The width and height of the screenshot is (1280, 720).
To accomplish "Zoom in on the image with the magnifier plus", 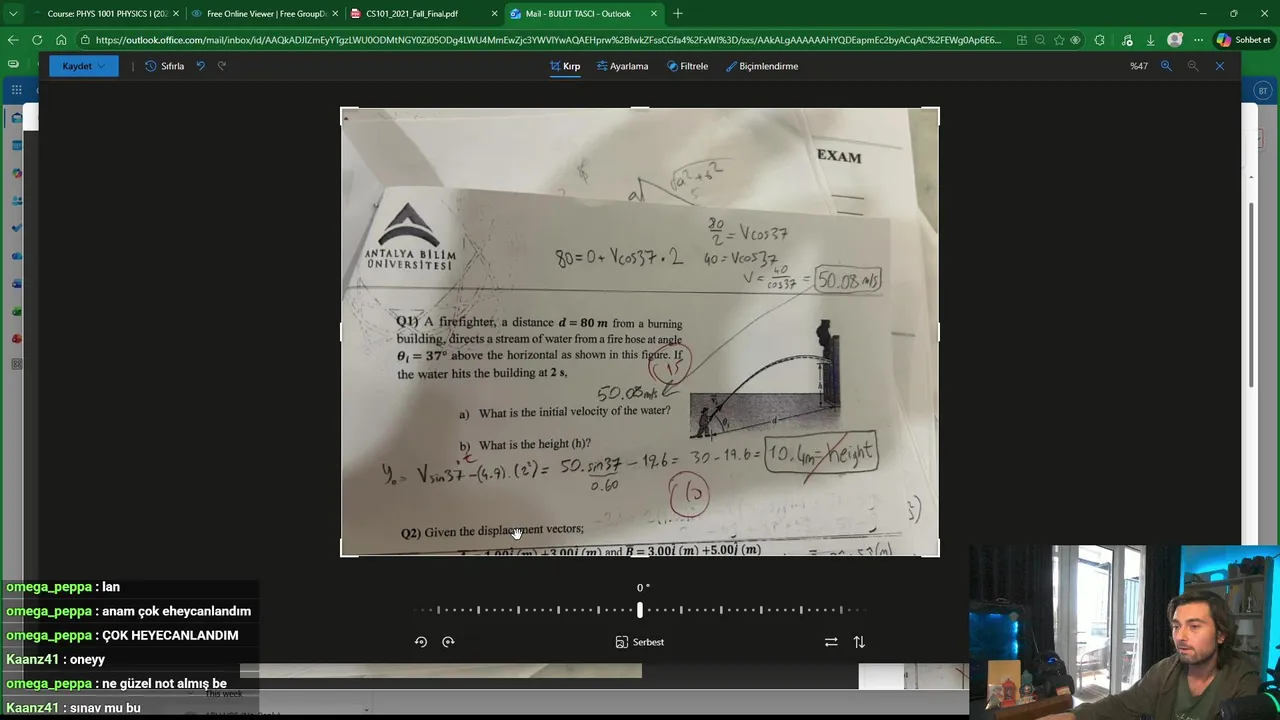I will pyautogui.click(x=1166, y=66).
